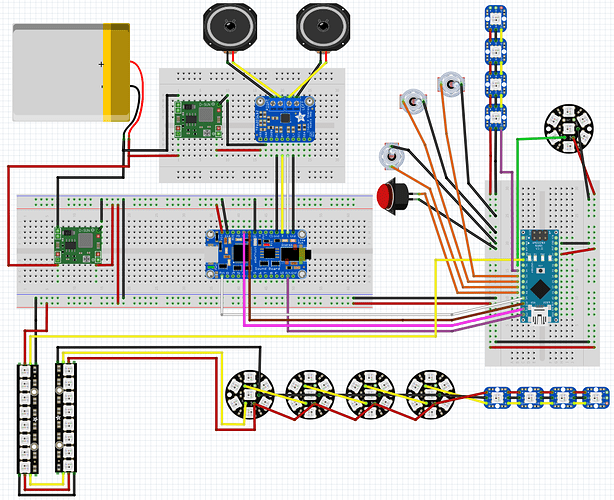Select the LiPo battery pack
614x500 pixels.
[71, 72]
